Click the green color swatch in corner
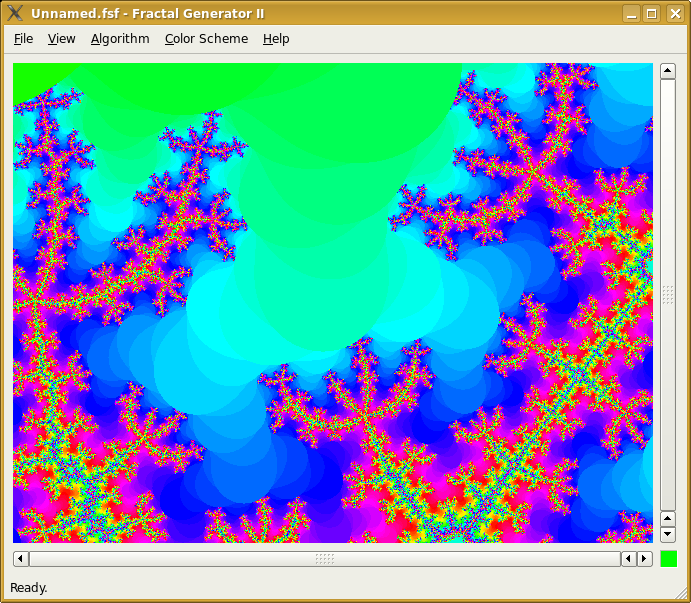The height and width of the screenshot is (603, 691). point(668,558)
